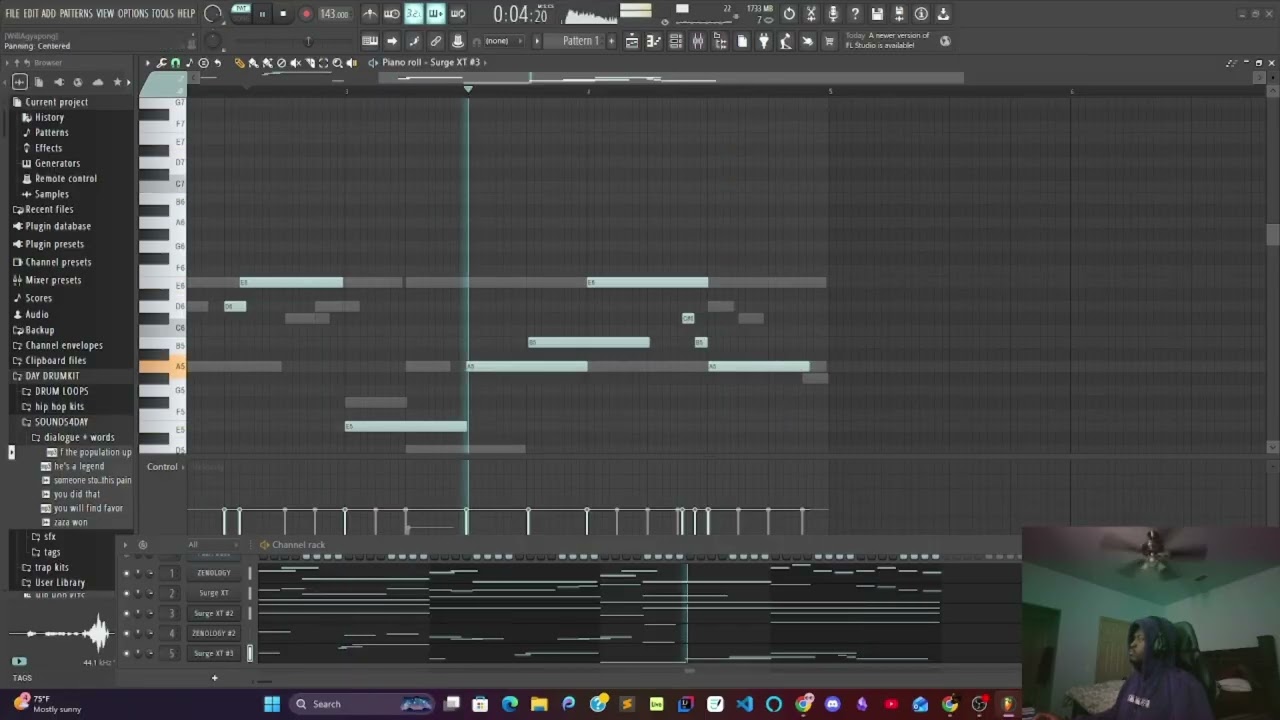Mute the Surge XT #2 channel LED
Viewport: 1280px width, 720px height.
[x=127, y=613]
